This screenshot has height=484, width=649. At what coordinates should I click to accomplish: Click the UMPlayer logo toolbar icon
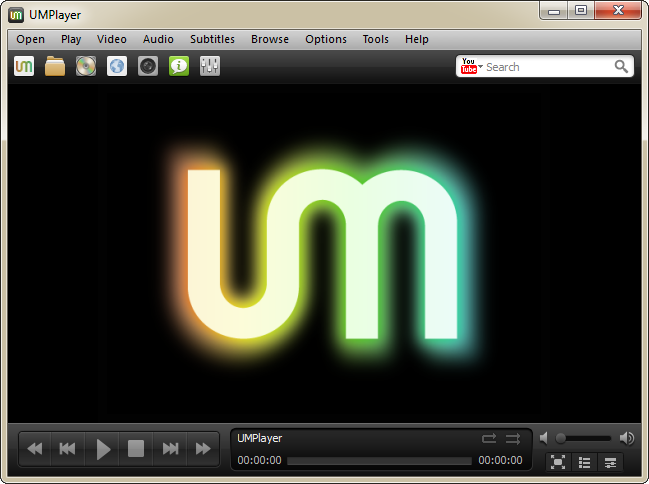click(24, 66)
